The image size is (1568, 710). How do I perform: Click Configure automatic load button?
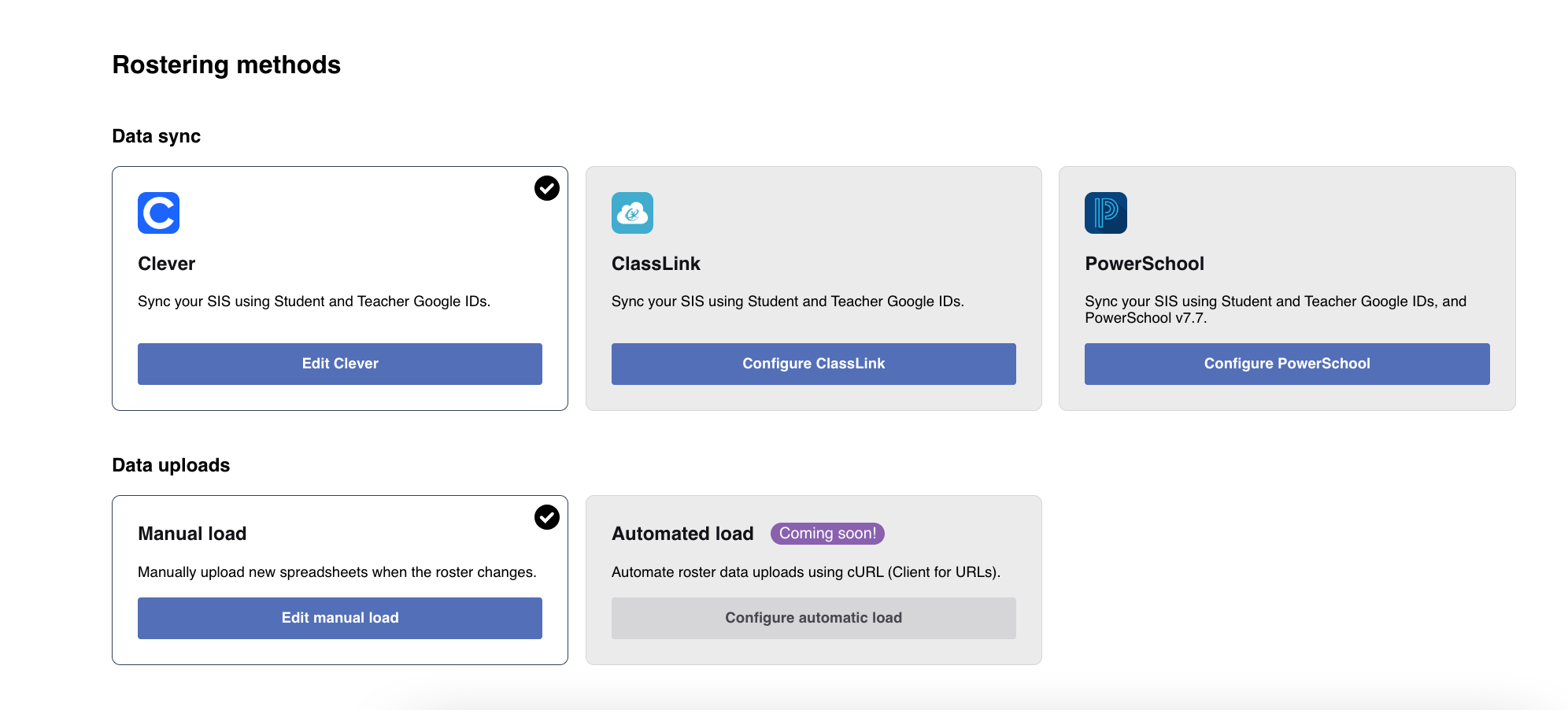click(813, 618)
